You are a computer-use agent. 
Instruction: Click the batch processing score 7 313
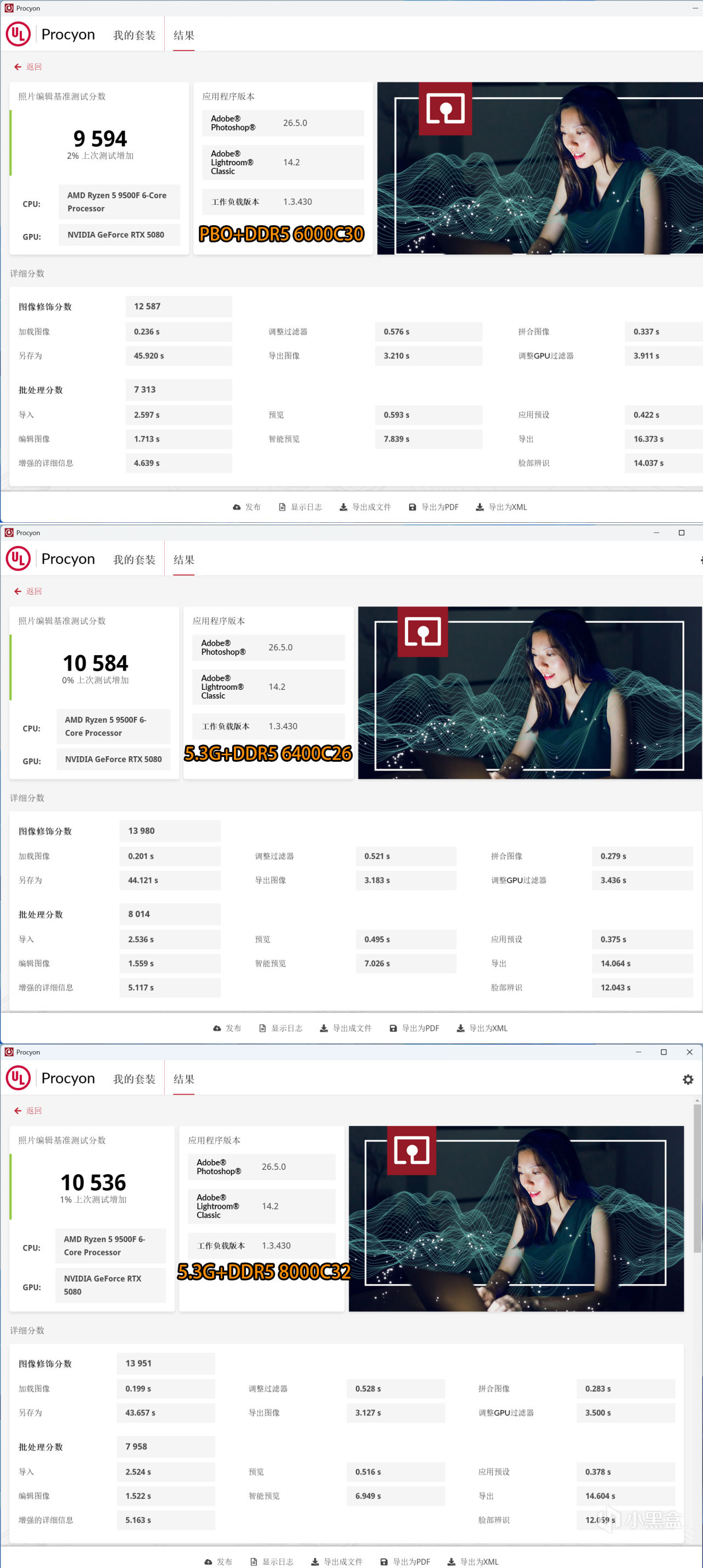pos(178,389)
